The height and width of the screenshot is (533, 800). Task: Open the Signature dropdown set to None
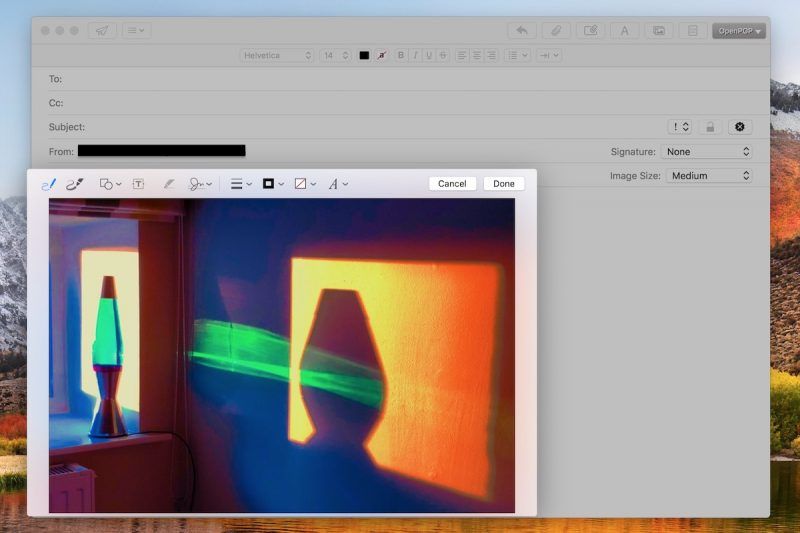pyautogui.click(x=707, y=152)
